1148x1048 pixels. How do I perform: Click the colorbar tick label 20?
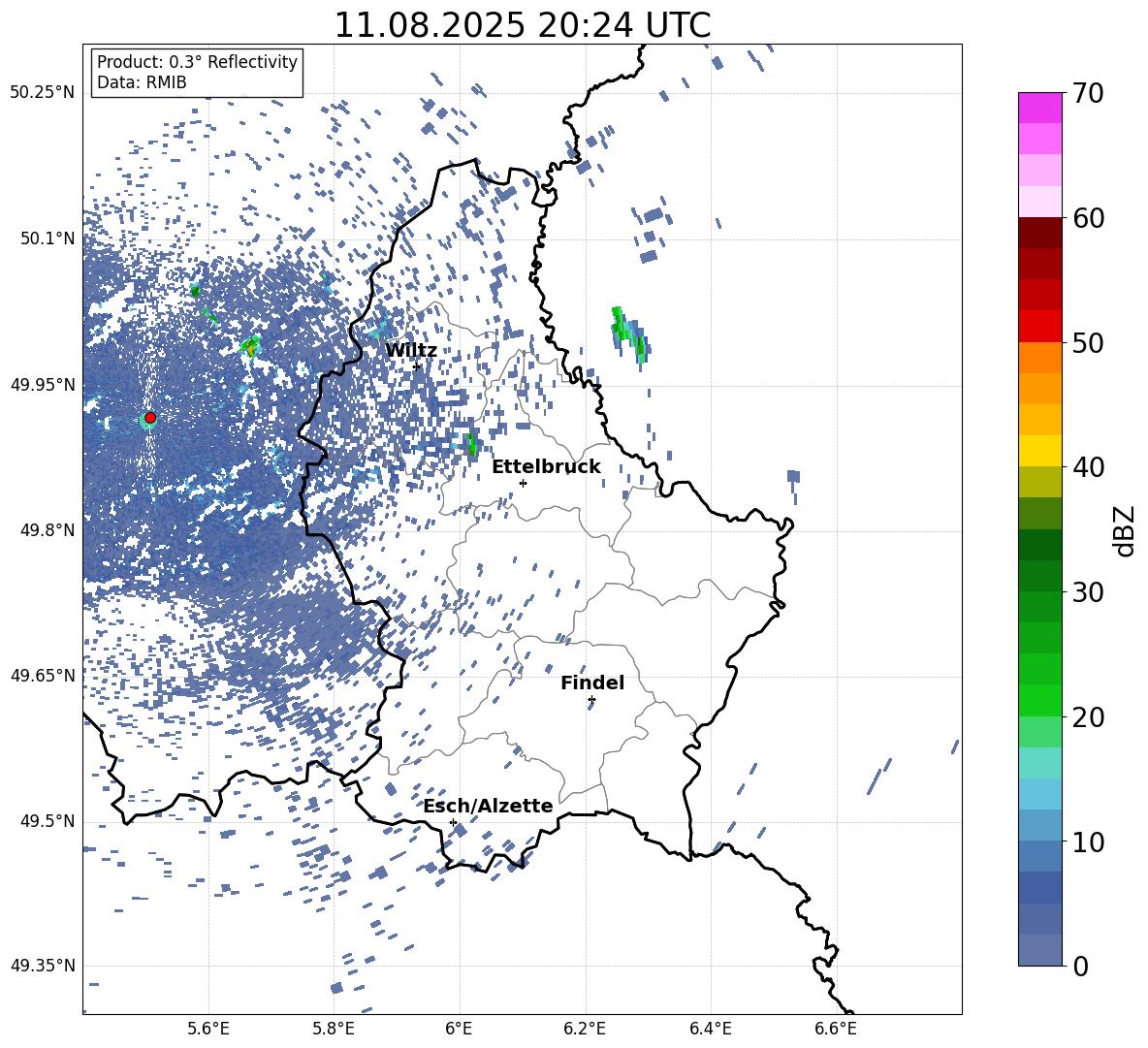pos(1088,717)
